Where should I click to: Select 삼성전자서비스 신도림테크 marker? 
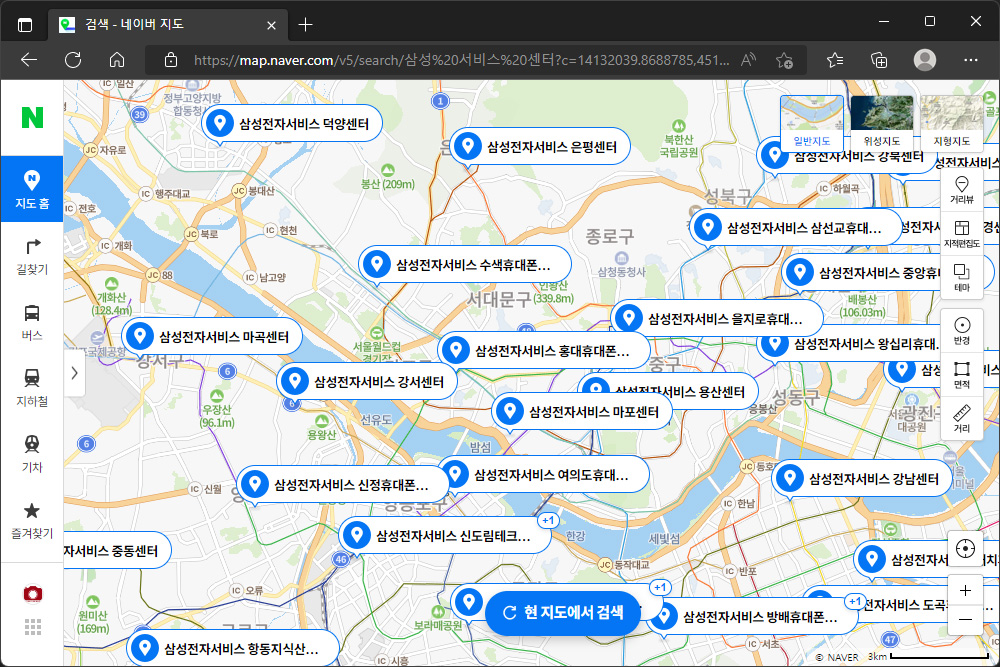[x=445, y=535]
